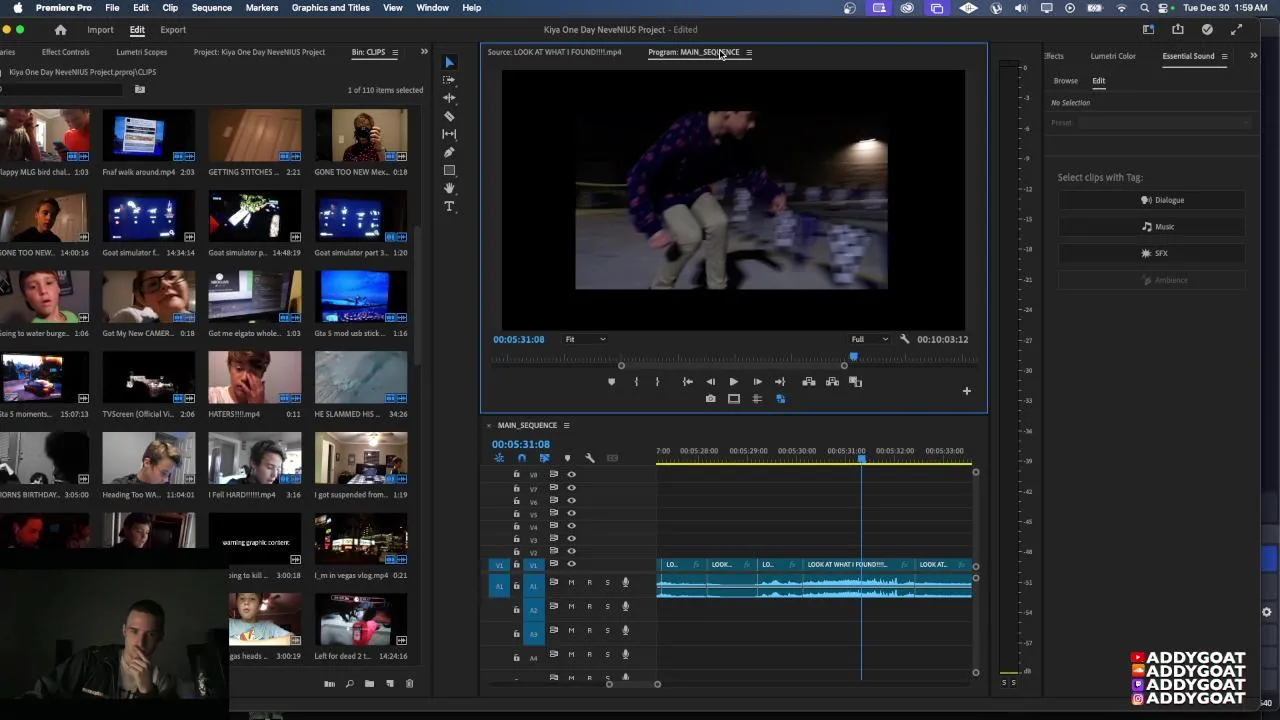Open the Markers menu
Image resolution: width=1280 pixels, height=720 pixels.
coord(262,8)
